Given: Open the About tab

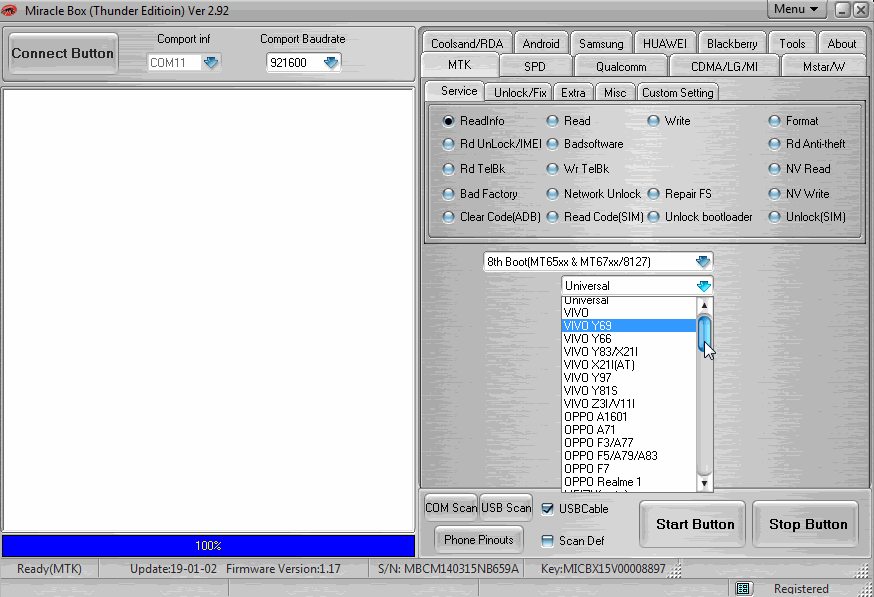Looking at the screenshot, I should tap(842, 43).
